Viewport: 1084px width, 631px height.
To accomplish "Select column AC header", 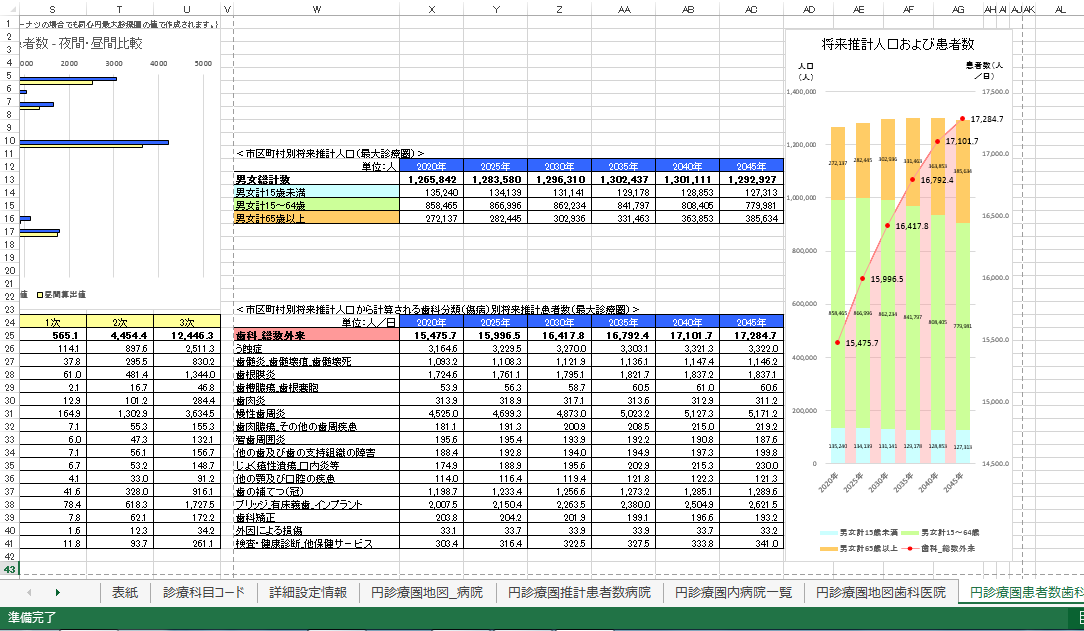I will pyautogui.click(x=751, y=9).
